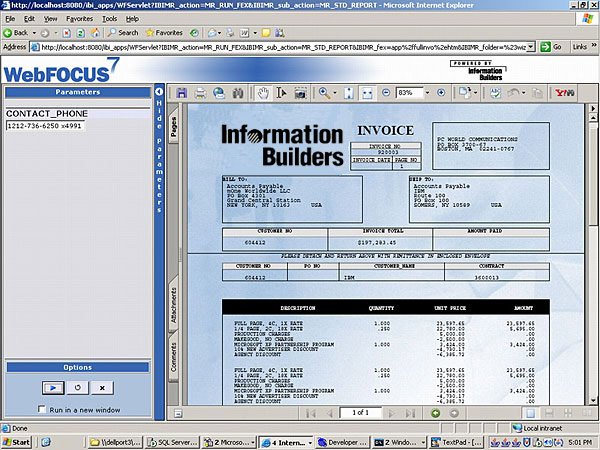Click the Yahoo toolbar button in PDF viewer
The width and height of the screenshot is (600, 450).
tap(565, 93)
